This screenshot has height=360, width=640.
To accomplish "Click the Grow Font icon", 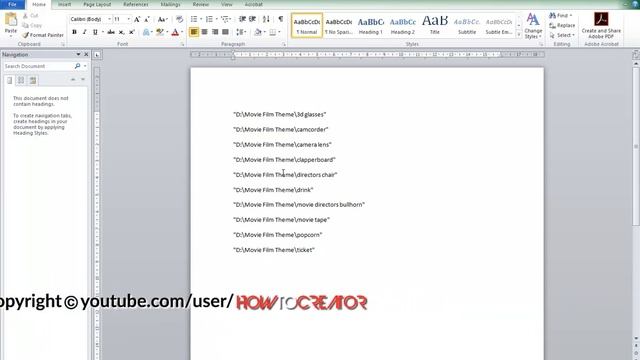I will (x=137, y=19).
